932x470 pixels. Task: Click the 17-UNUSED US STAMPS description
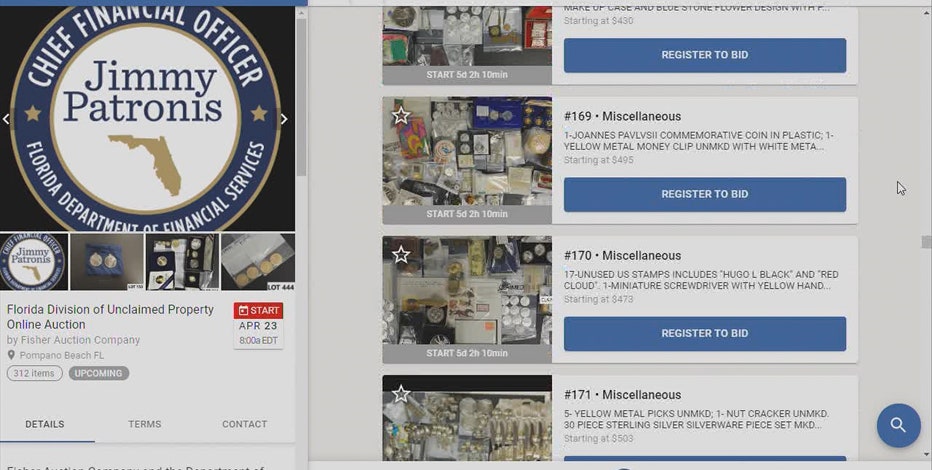(701, 280)
